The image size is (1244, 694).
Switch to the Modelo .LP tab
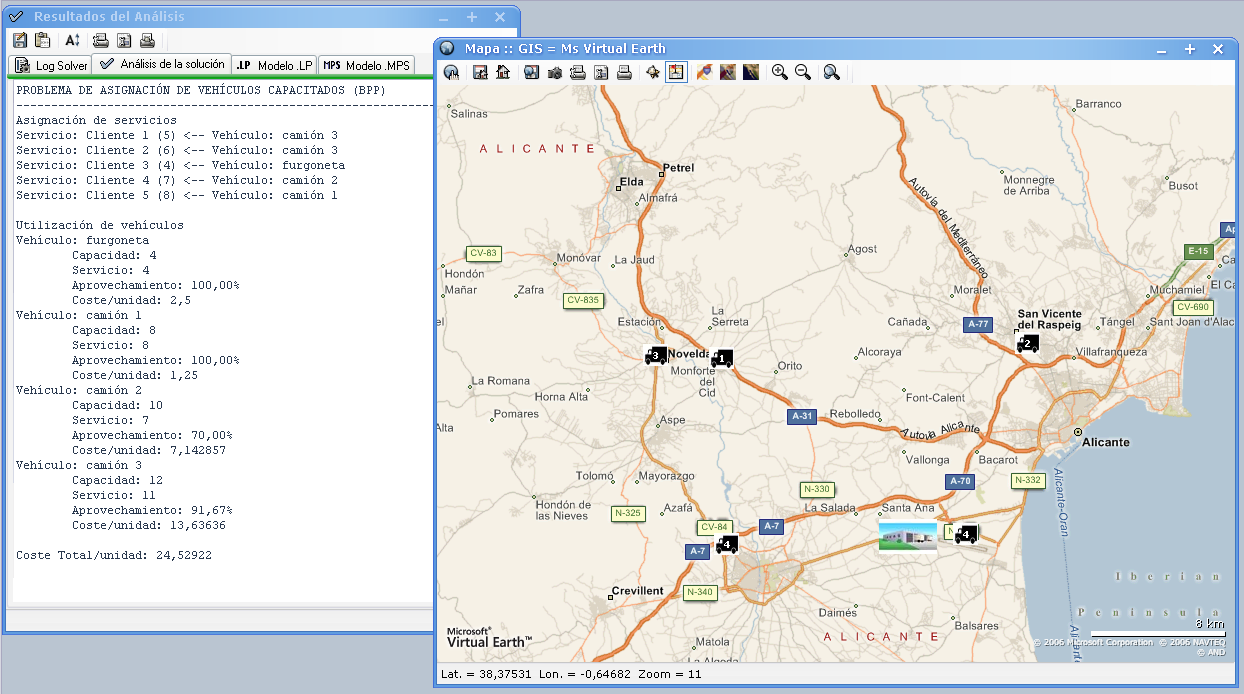(x=274, y=65)
